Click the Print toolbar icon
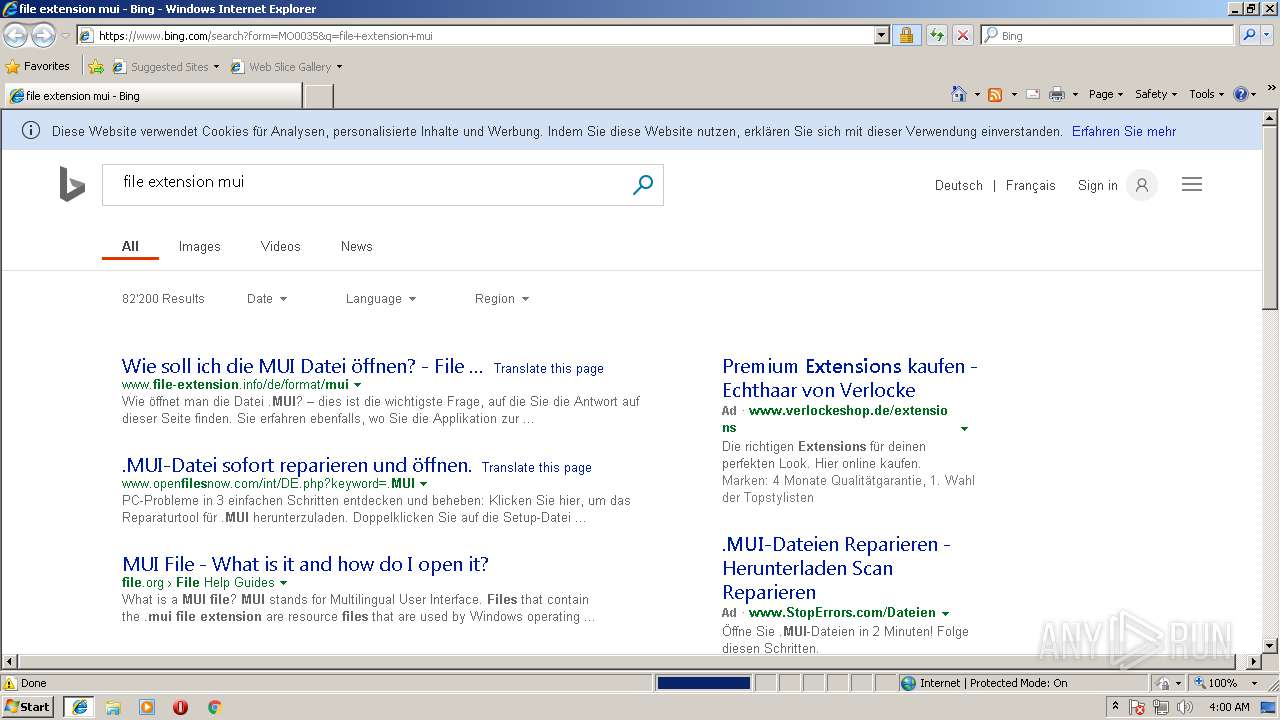 (1057, 94)
